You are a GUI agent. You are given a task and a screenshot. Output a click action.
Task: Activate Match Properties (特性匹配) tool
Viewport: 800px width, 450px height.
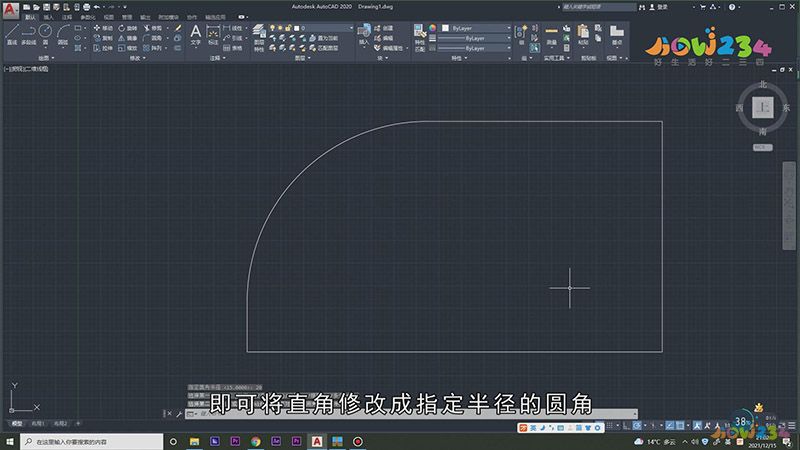click(419, 37)
